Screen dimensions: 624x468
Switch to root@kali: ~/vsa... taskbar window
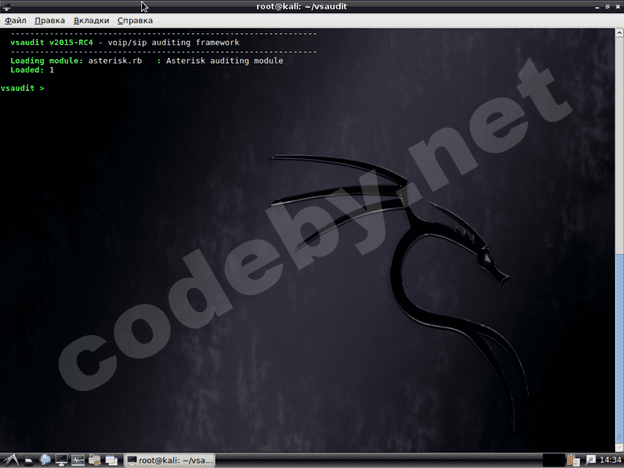pyautogui.click(x=170, y=460)
